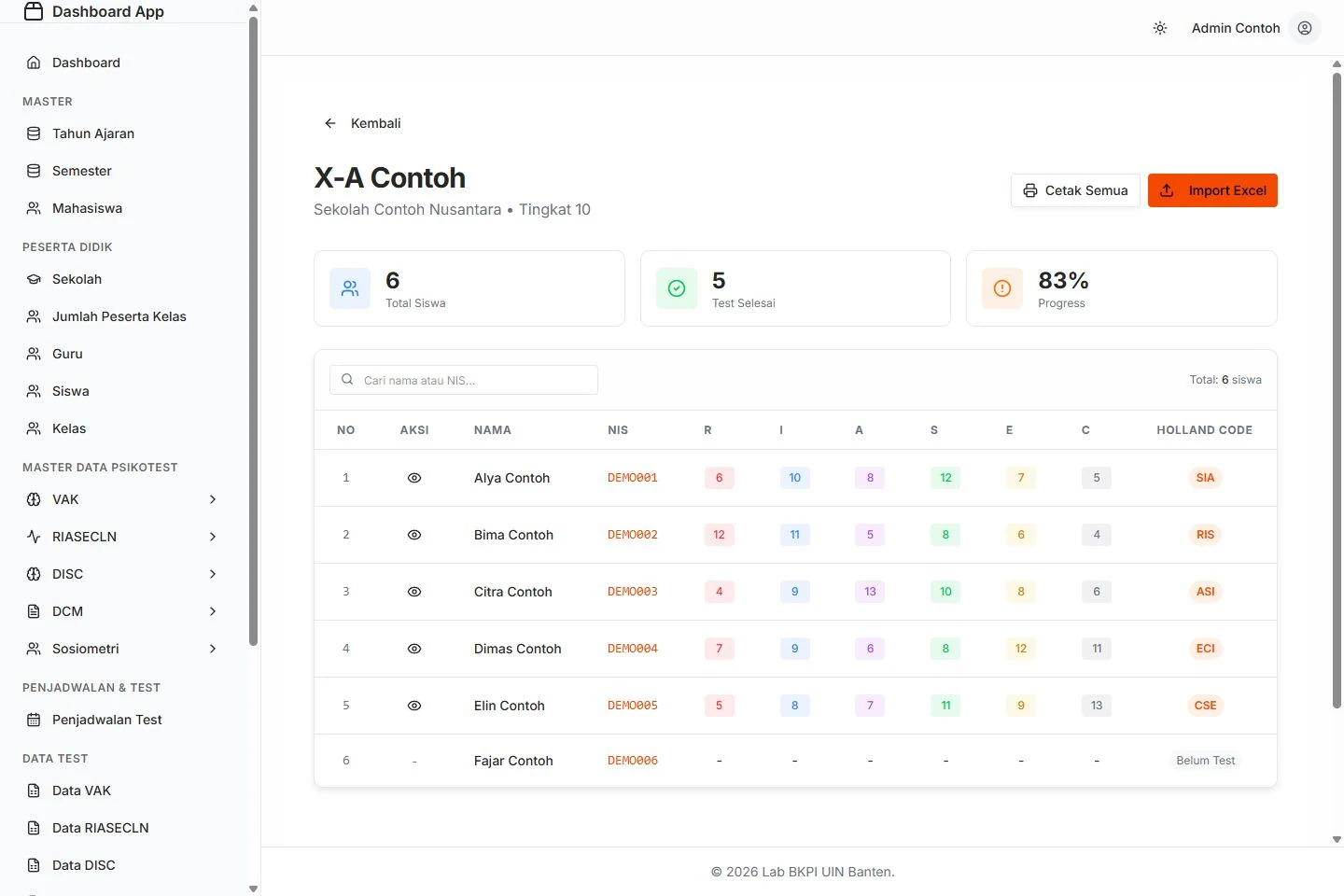This screenshot has height=896, width=1344.
Task: Click the Import Excel button
Action: point(1212,190)
